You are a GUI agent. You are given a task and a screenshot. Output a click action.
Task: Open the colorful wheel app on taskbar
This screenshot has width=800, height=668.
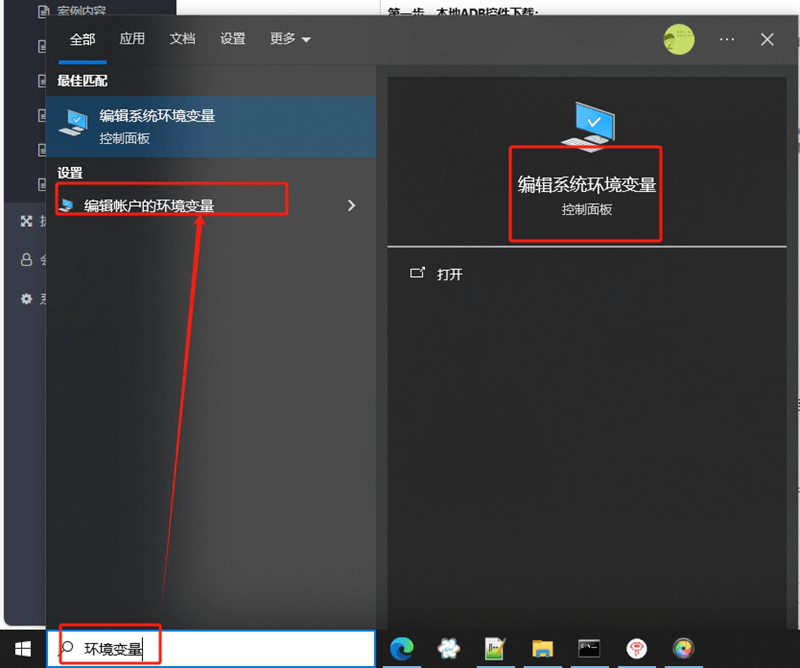[683, 649]
